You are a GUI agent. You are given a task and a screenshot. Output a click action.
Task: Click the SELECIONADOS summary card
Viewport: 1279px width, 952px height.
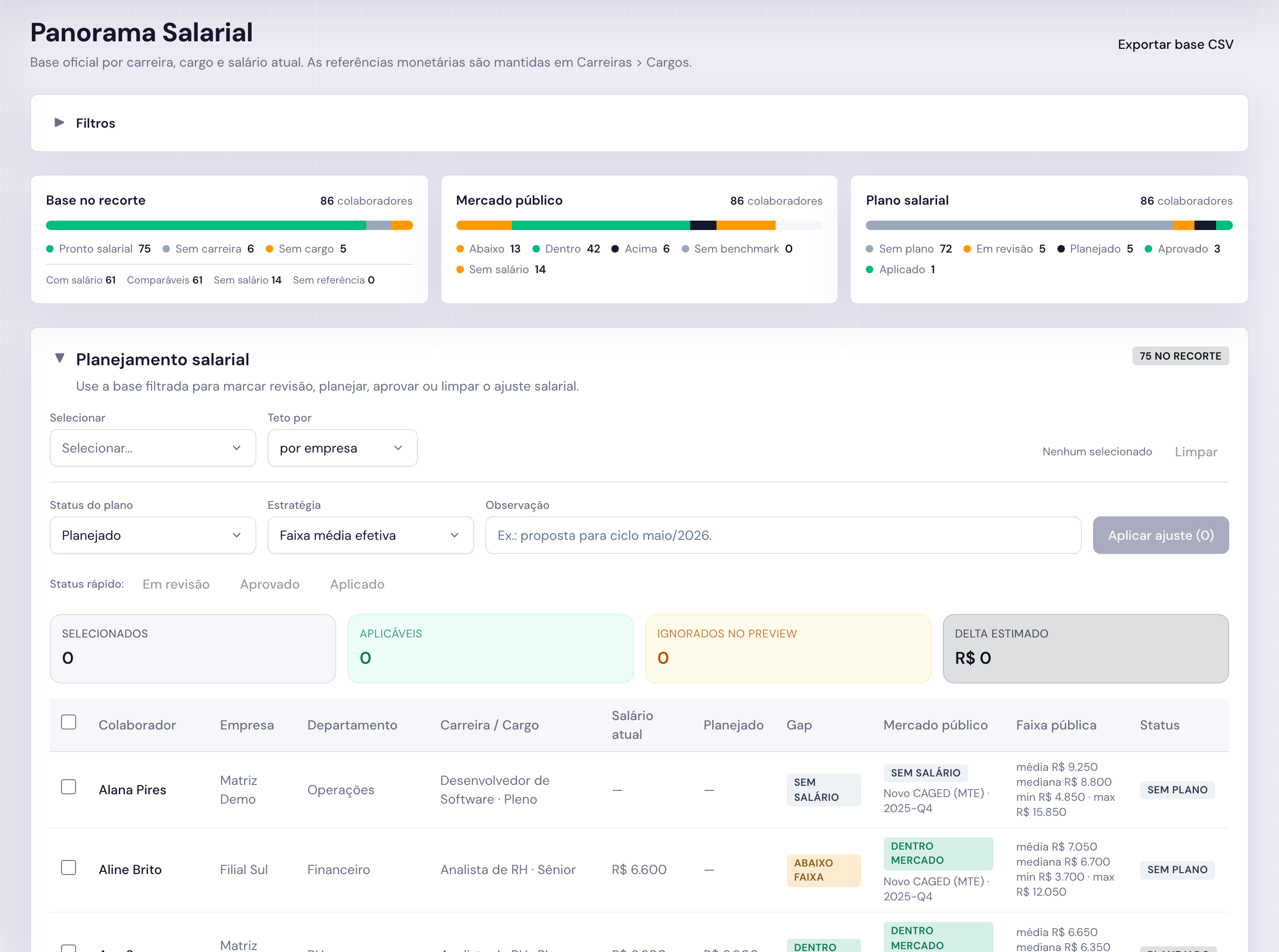(193, 649)
